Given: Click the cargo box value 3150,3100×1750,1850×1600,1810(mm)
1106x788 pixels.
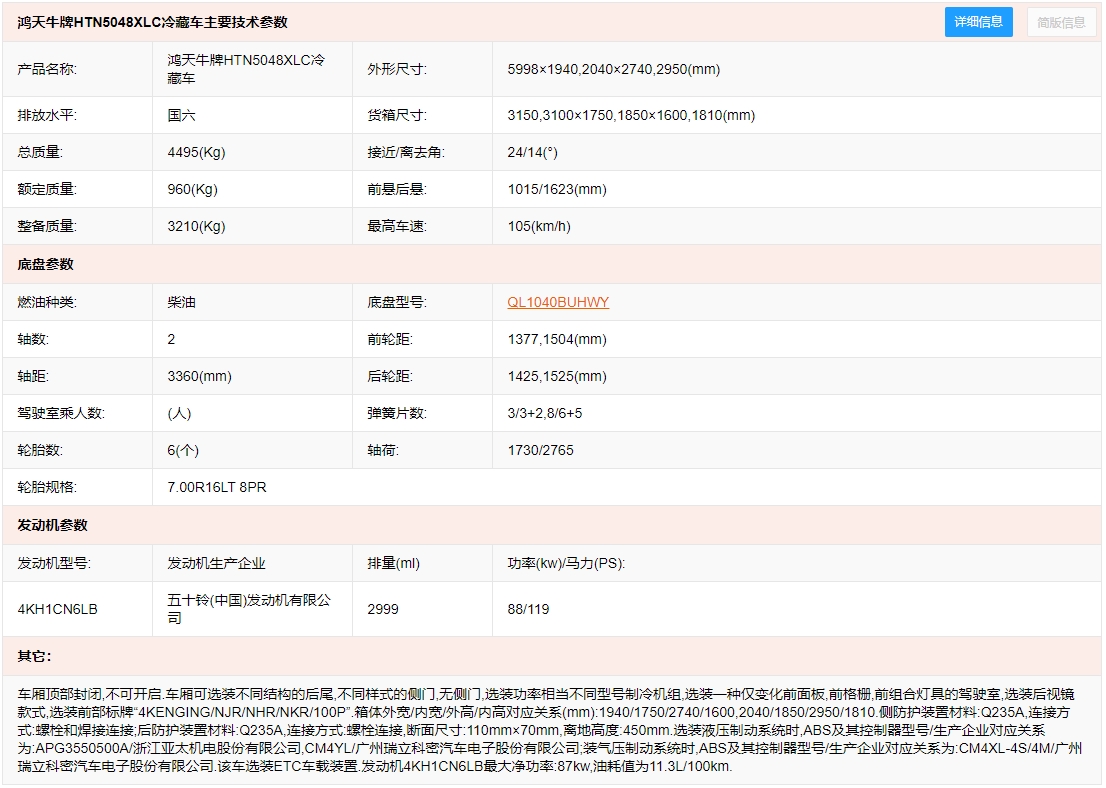Looking at the screenshot, I should pyautogui.click(x=631, y=115).
